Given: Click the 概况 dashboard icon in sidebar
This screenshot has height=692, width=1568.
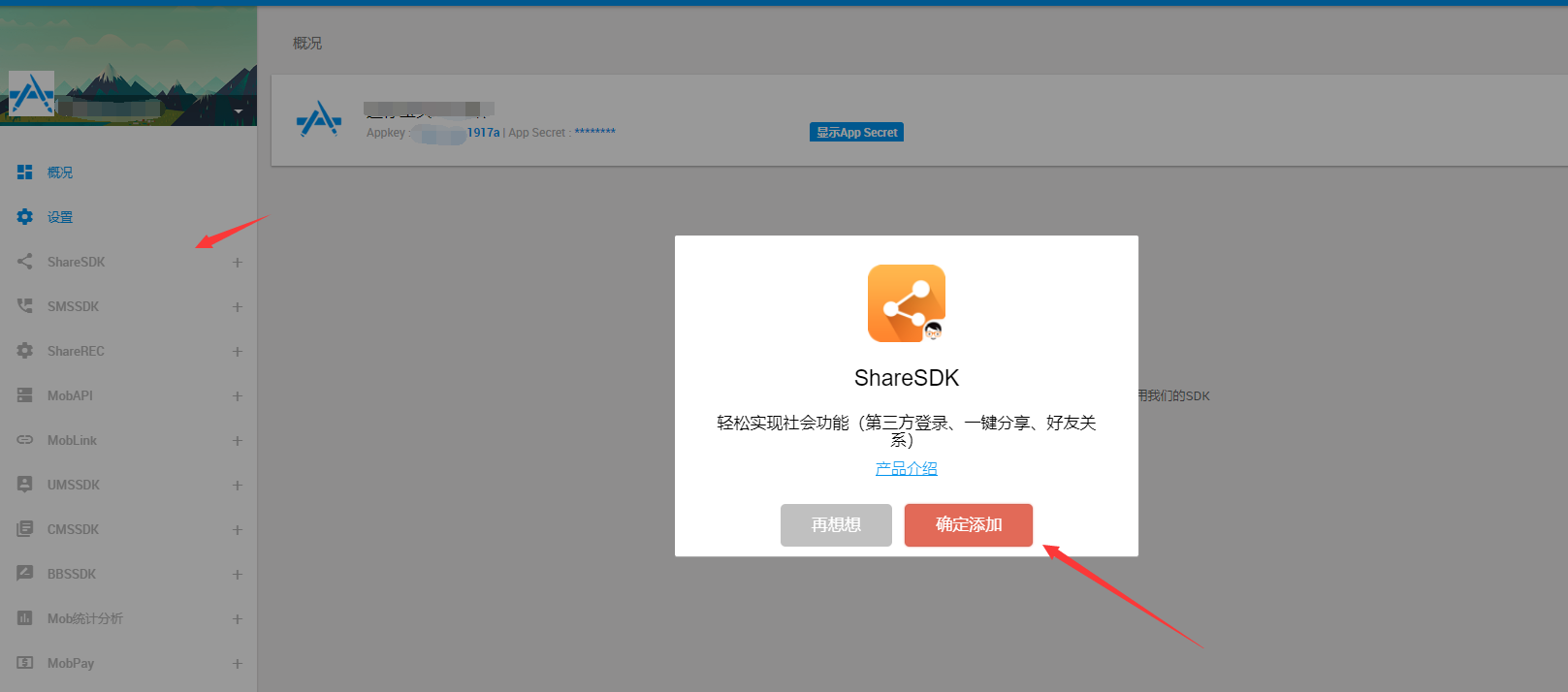Looking at the screenshot, I should click(25, 172).
